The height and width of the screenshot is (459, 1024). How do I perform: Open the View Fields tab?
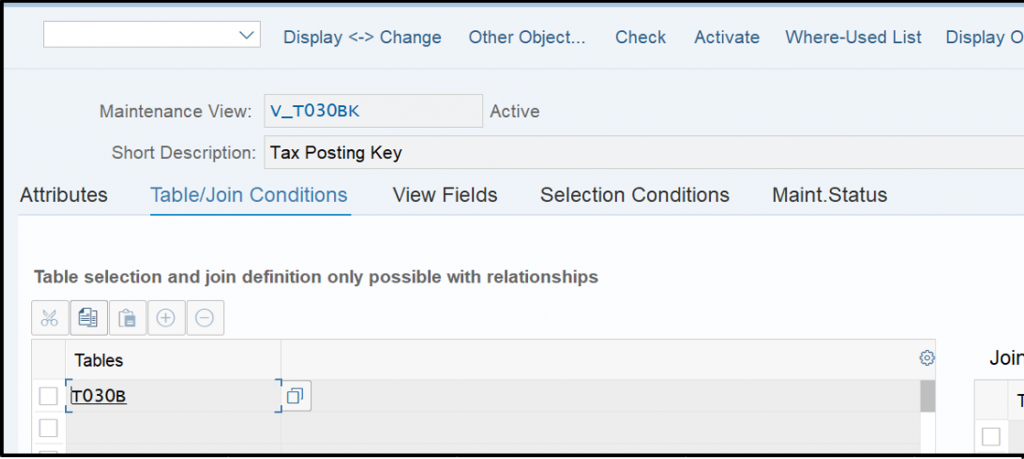(445, 195)
